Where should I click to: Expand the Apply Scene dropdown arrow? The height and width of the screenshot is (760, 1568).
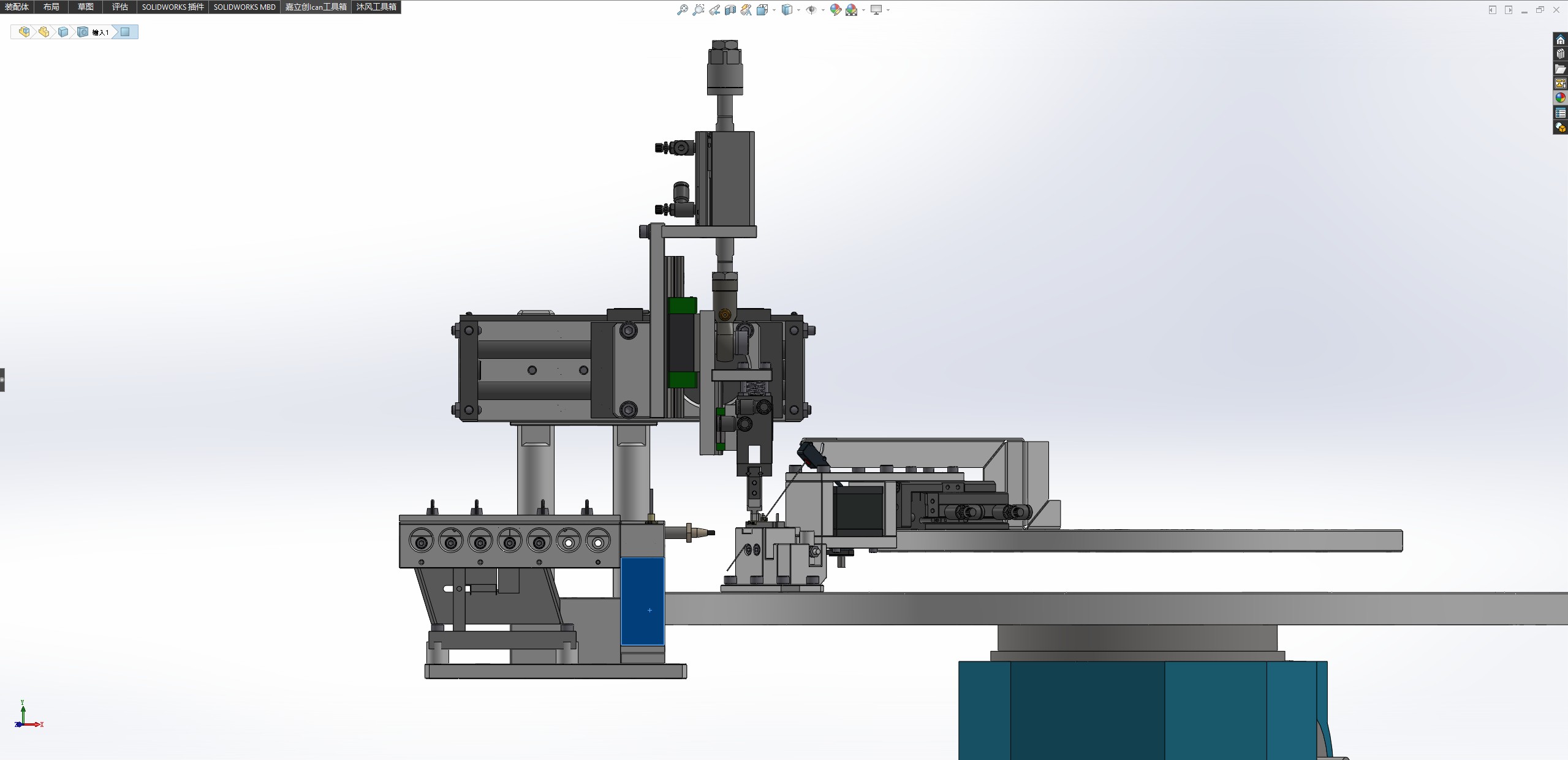(x=863, y=10)
